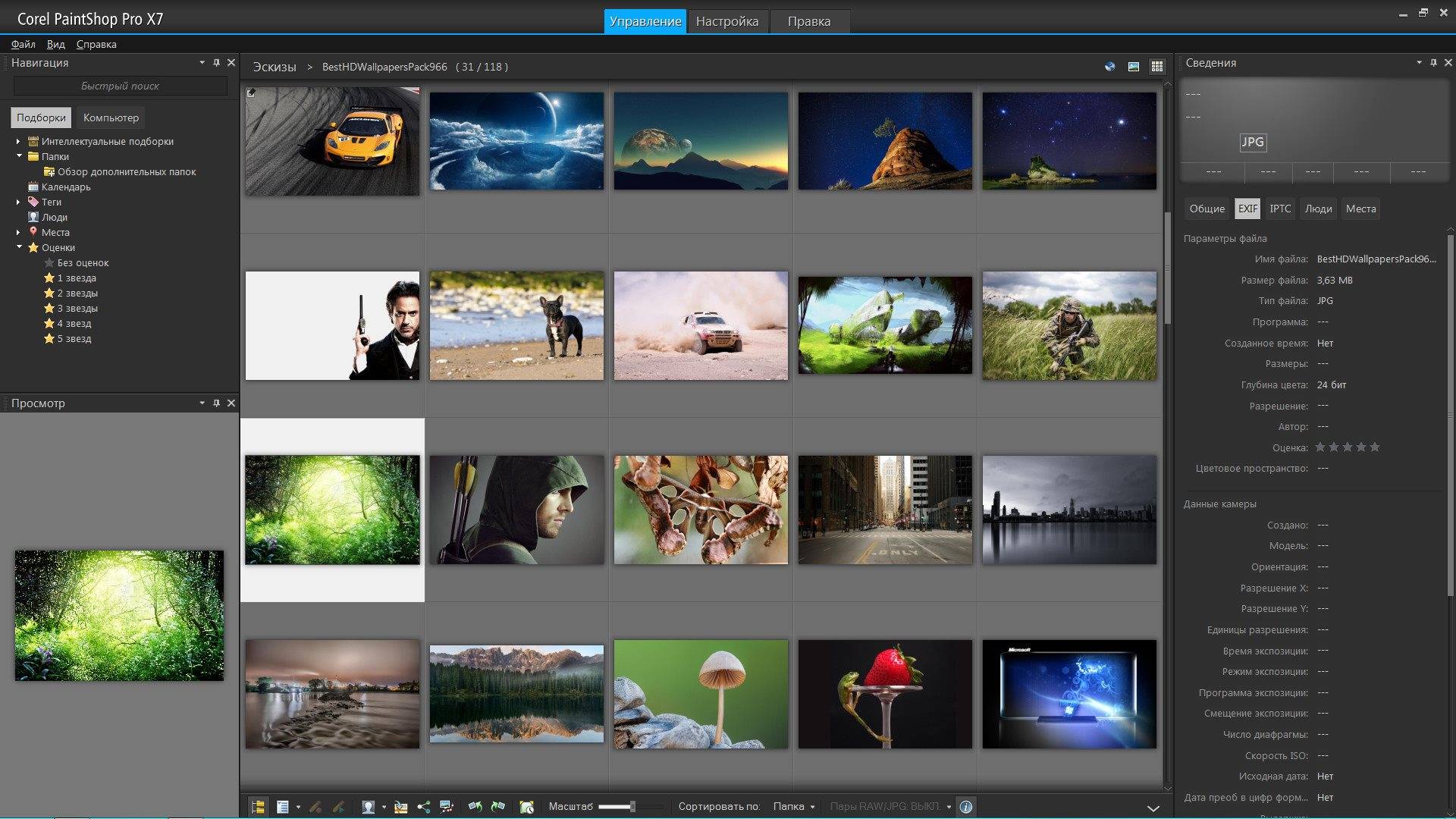The width and height of the screenshot is (1456, 819).
Task: Click the share icon in bottom toolbar
Action: 424,807
